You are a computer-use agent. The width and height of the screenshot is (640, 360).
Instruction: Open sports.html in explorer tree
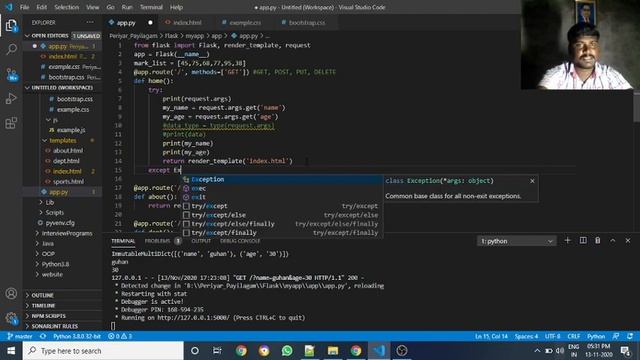[68, 182]
